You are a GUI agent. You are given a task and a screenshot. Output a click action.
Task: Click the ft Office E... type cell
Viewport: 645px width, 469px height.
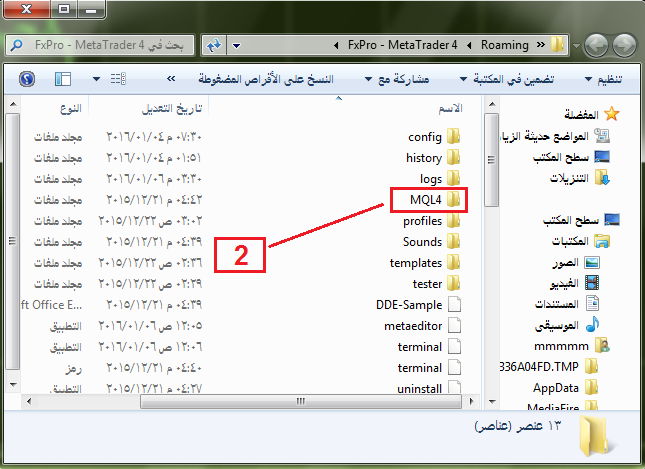point(51,305)
